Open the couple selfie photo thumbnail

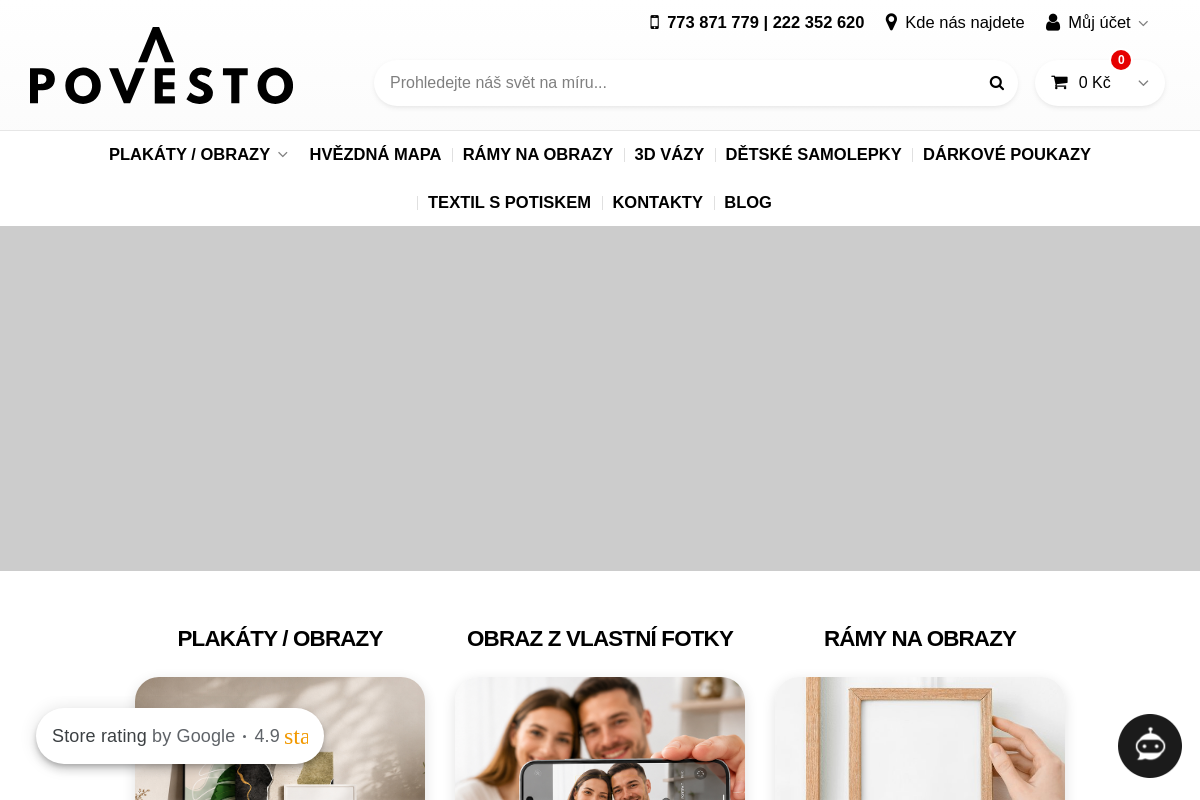(x=600, y=739)
